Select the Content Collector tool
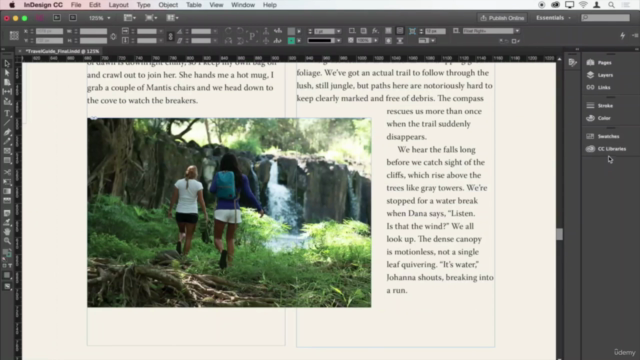 pos(7,102)
